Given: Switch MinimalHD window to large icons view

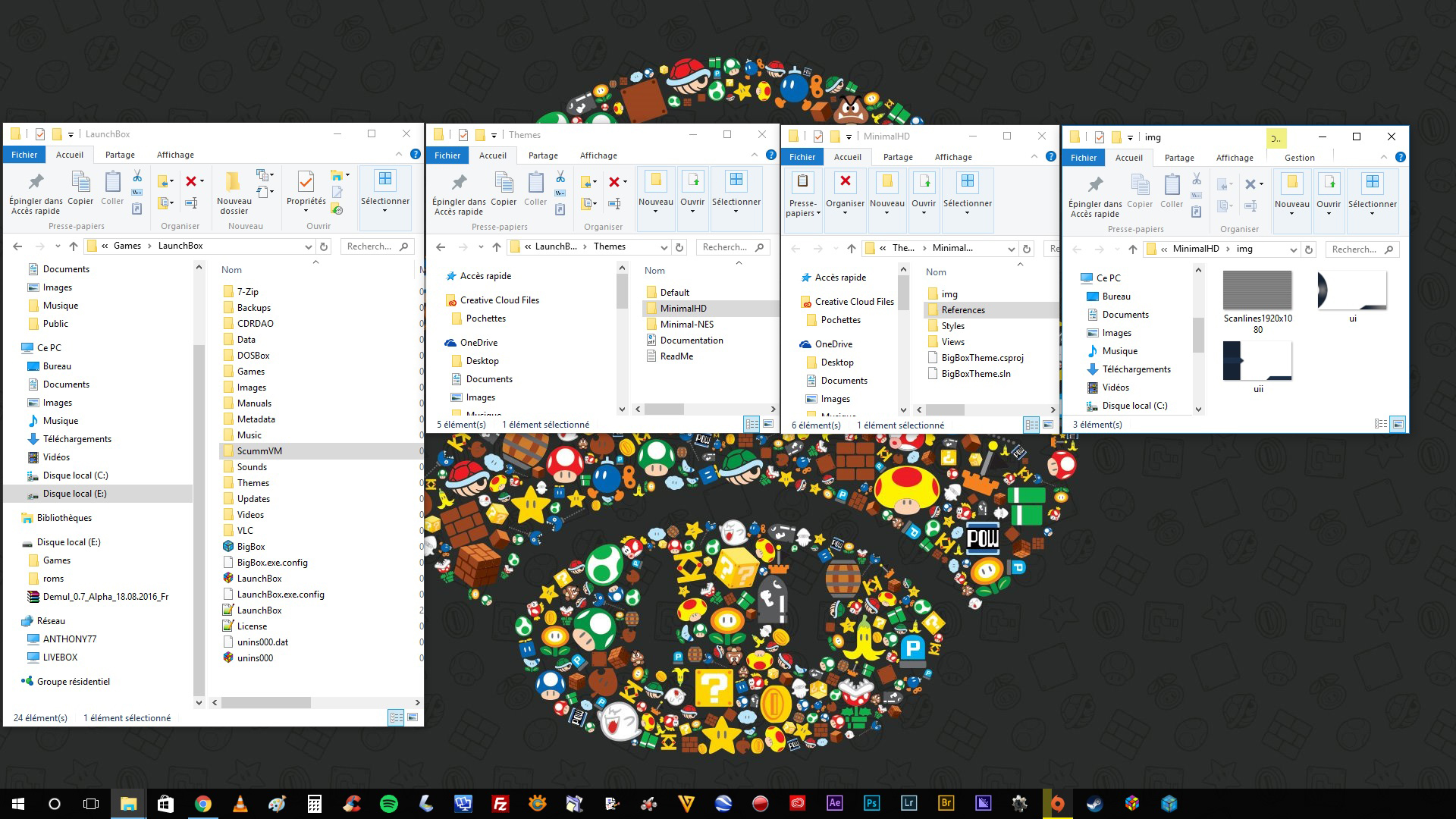Looking at the screenshot, I should 1049,425.
